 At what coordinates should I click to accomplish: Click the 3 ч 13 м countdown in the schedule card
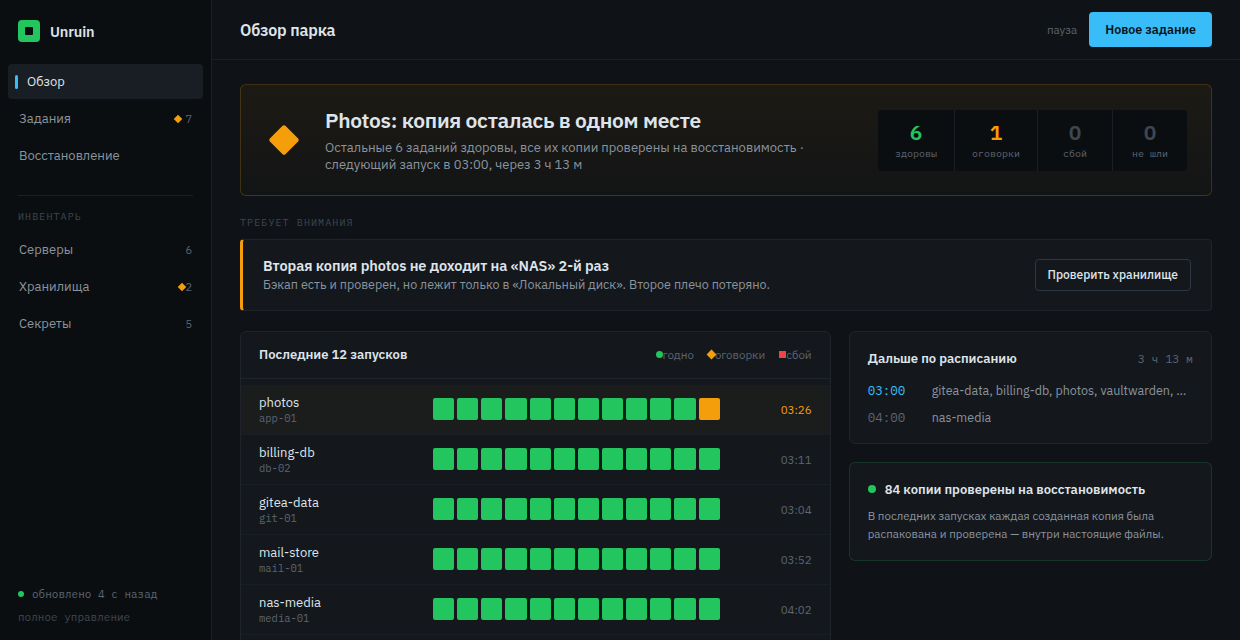pos(1165,359)
